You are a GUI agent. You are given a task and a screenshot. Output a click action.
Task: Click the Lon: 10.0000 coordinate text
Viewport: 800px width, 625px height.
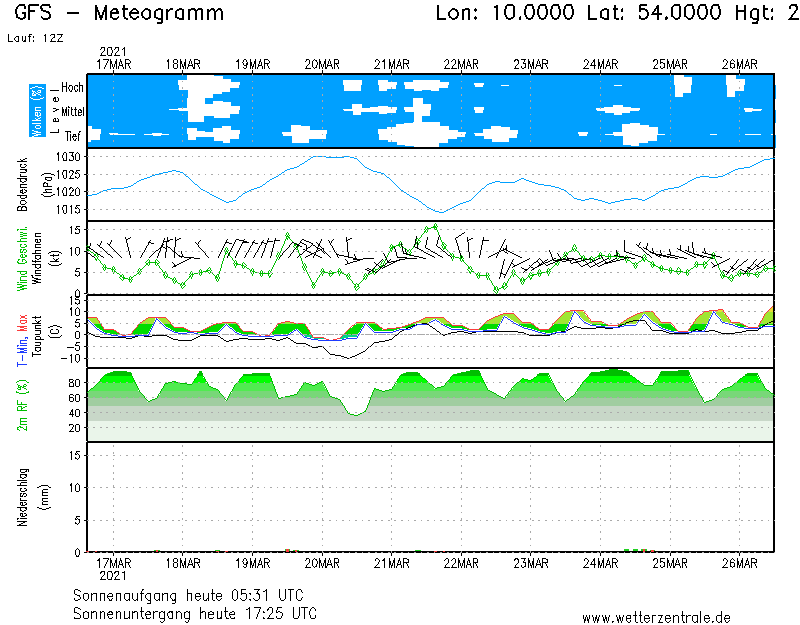pyautogui.click(x=505, y=13)
